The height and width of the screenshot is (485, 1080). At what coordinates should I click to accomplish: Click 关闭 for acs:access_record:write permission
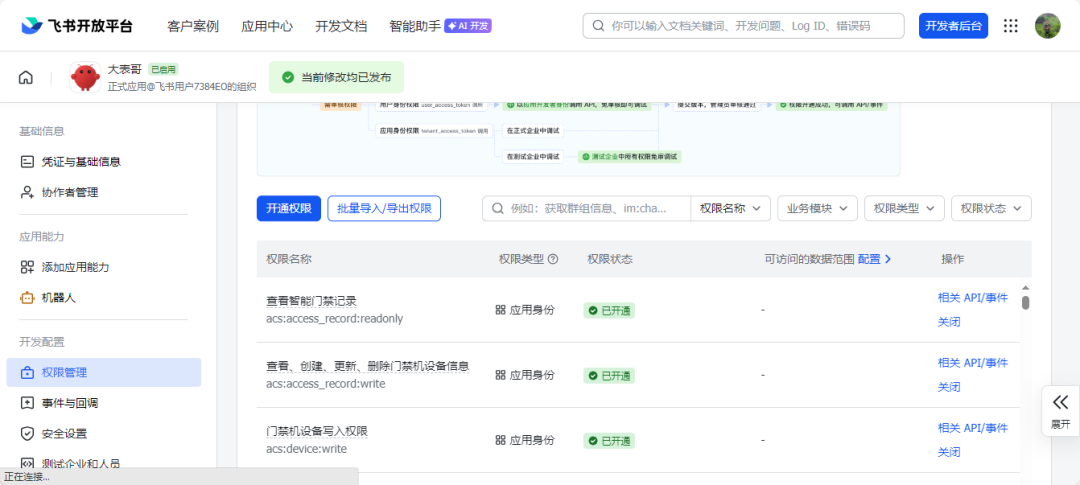pos(949,387)
